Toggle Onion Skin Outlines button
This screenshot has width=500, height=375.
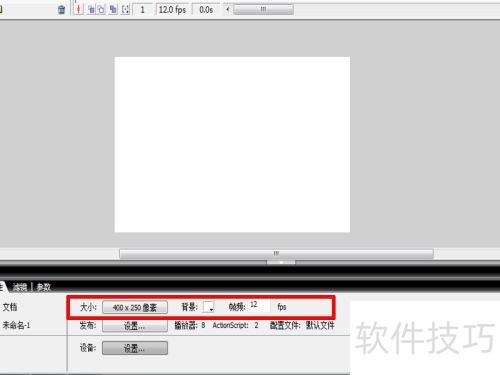point(101,9)
